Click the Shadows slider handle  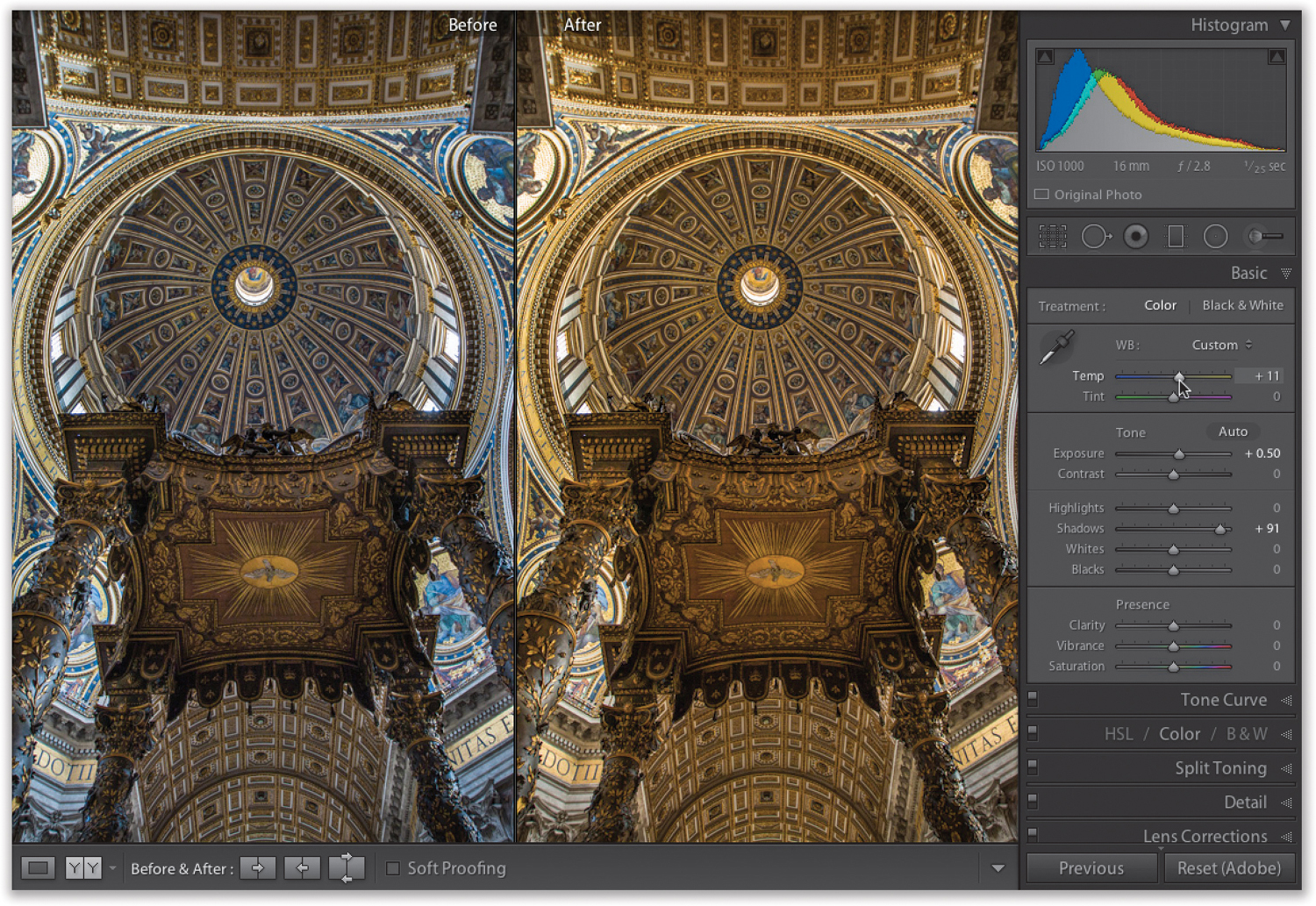point(1220,529)
